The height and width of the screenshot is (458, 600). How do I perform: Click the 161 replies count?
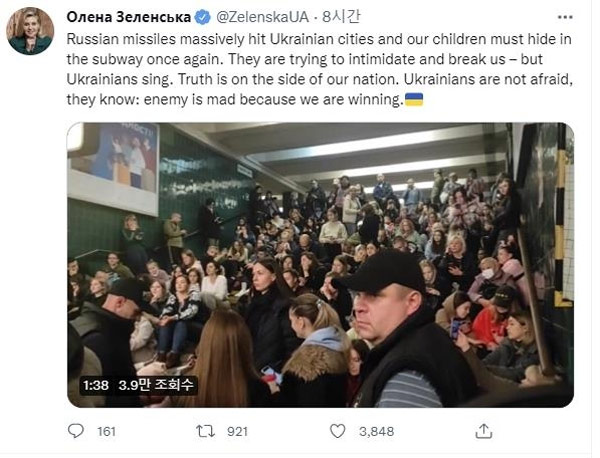[107, 432]
